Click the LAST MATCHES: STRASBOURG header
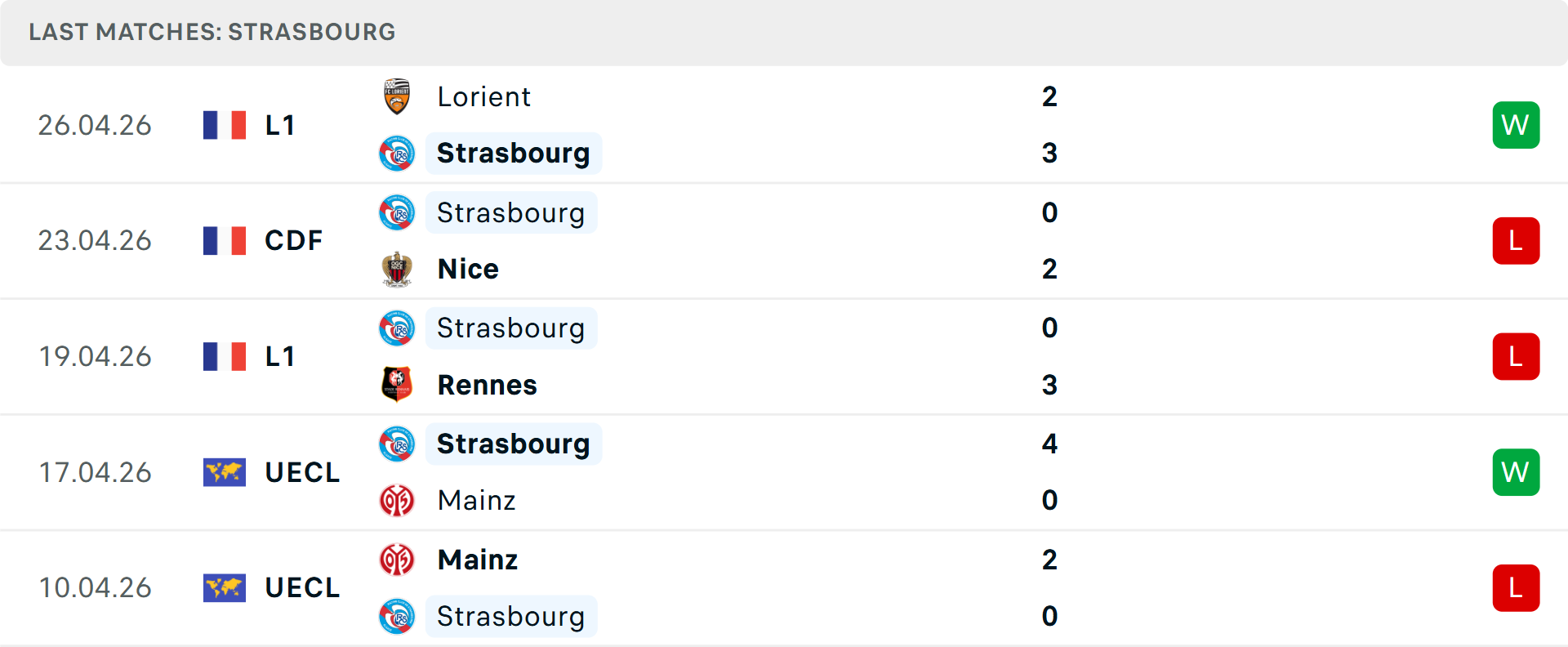The height and width of the screenshot is (647, 1568). tap(212, 32)
